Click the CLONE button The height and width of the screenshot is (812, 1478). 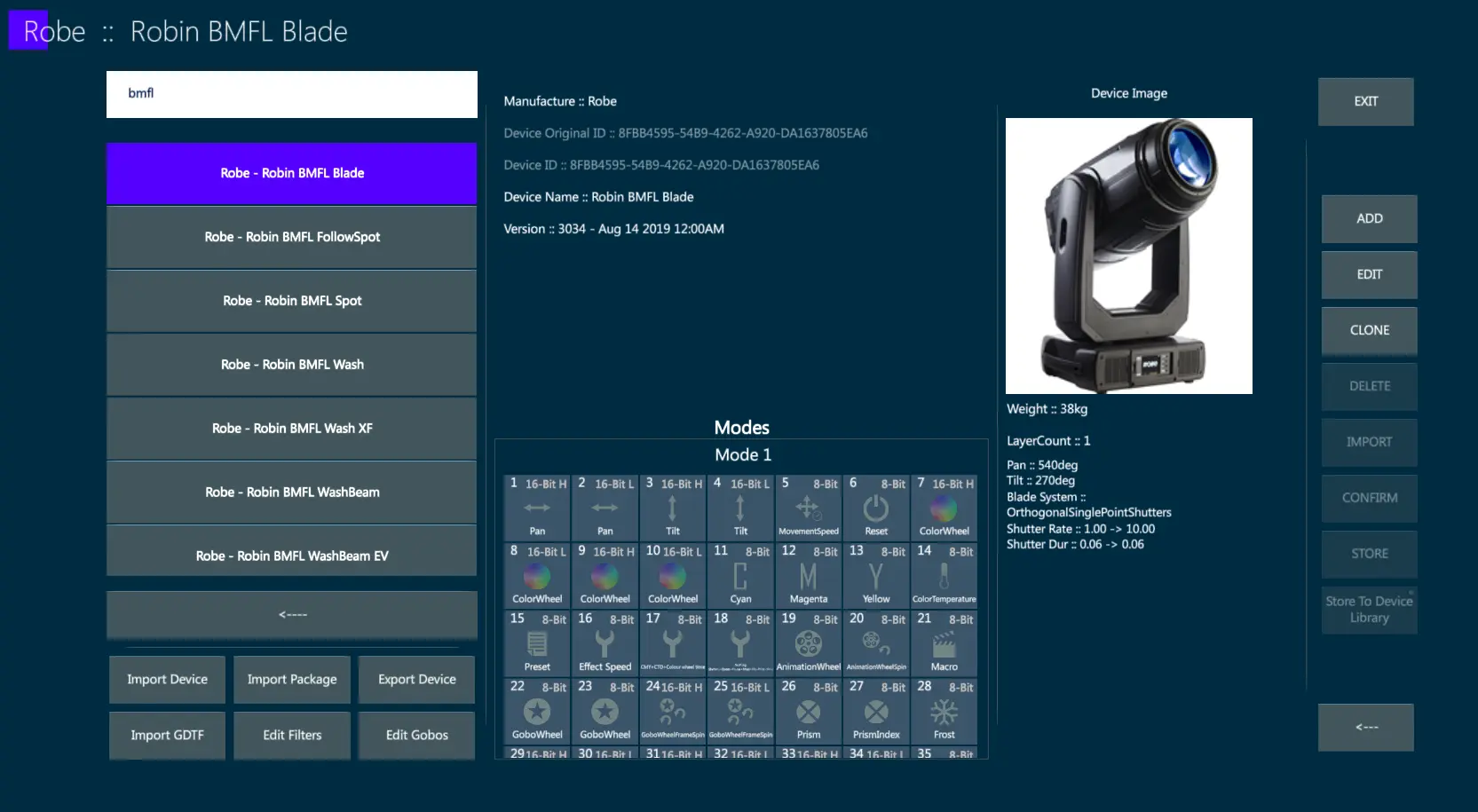(1370, 331)
